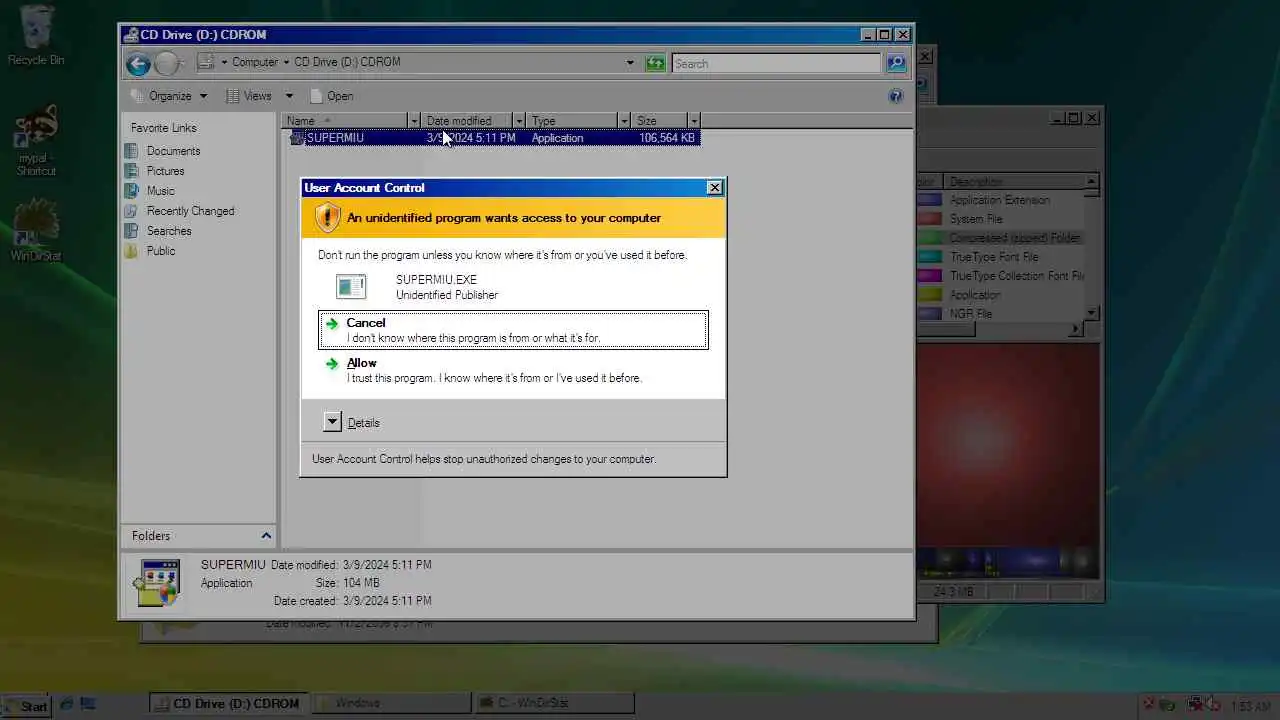The height and width of the screenshot is (720, 1280).
Task: Open Public in Favorite Links
Action: pyautogui.click(x=161, y=251)
